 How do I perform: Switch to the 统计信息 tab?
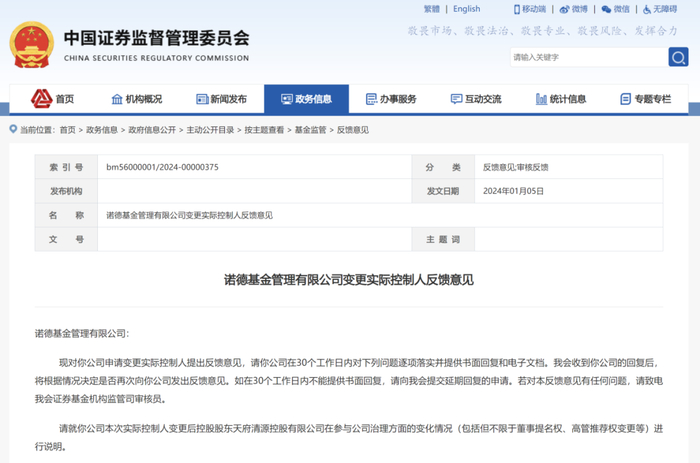(x=561, y=99)
